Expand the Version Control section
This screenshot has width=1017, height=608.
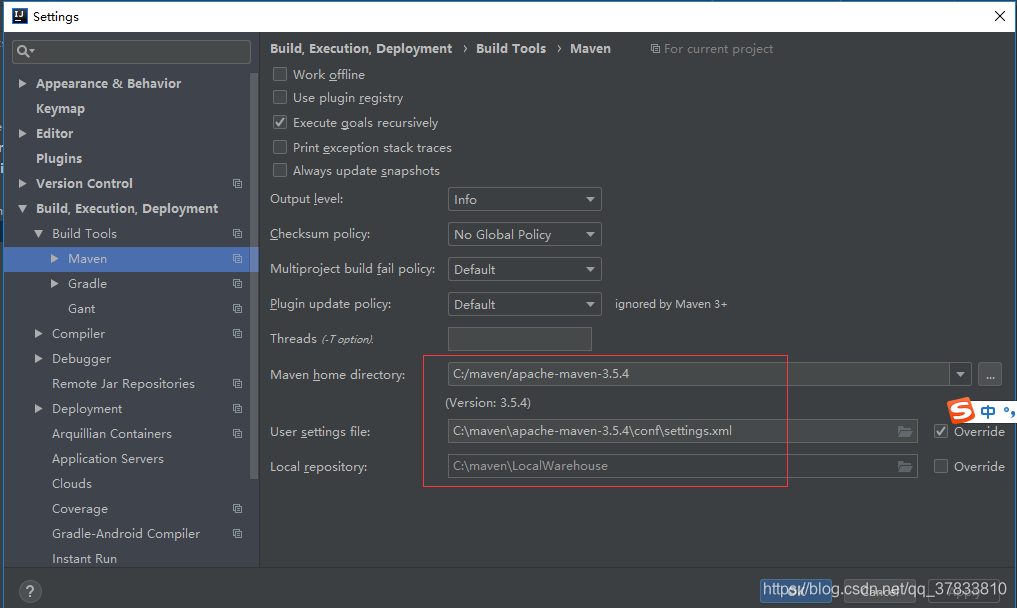click(23, 184)
